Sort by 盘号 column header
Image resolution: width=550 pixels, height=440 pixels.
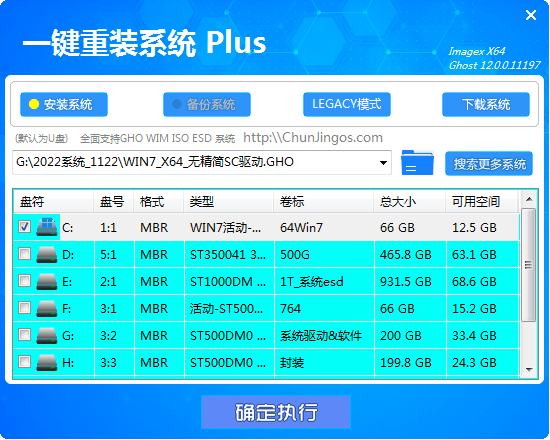pyautogui.click(x=114, y=202)
